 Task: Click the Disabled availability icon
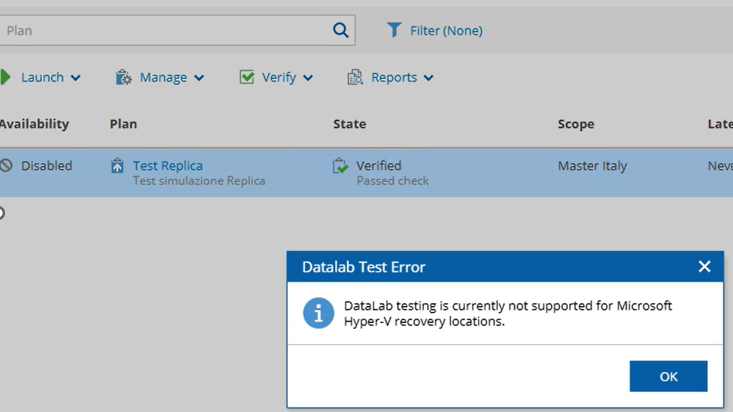tap(6, 166)
